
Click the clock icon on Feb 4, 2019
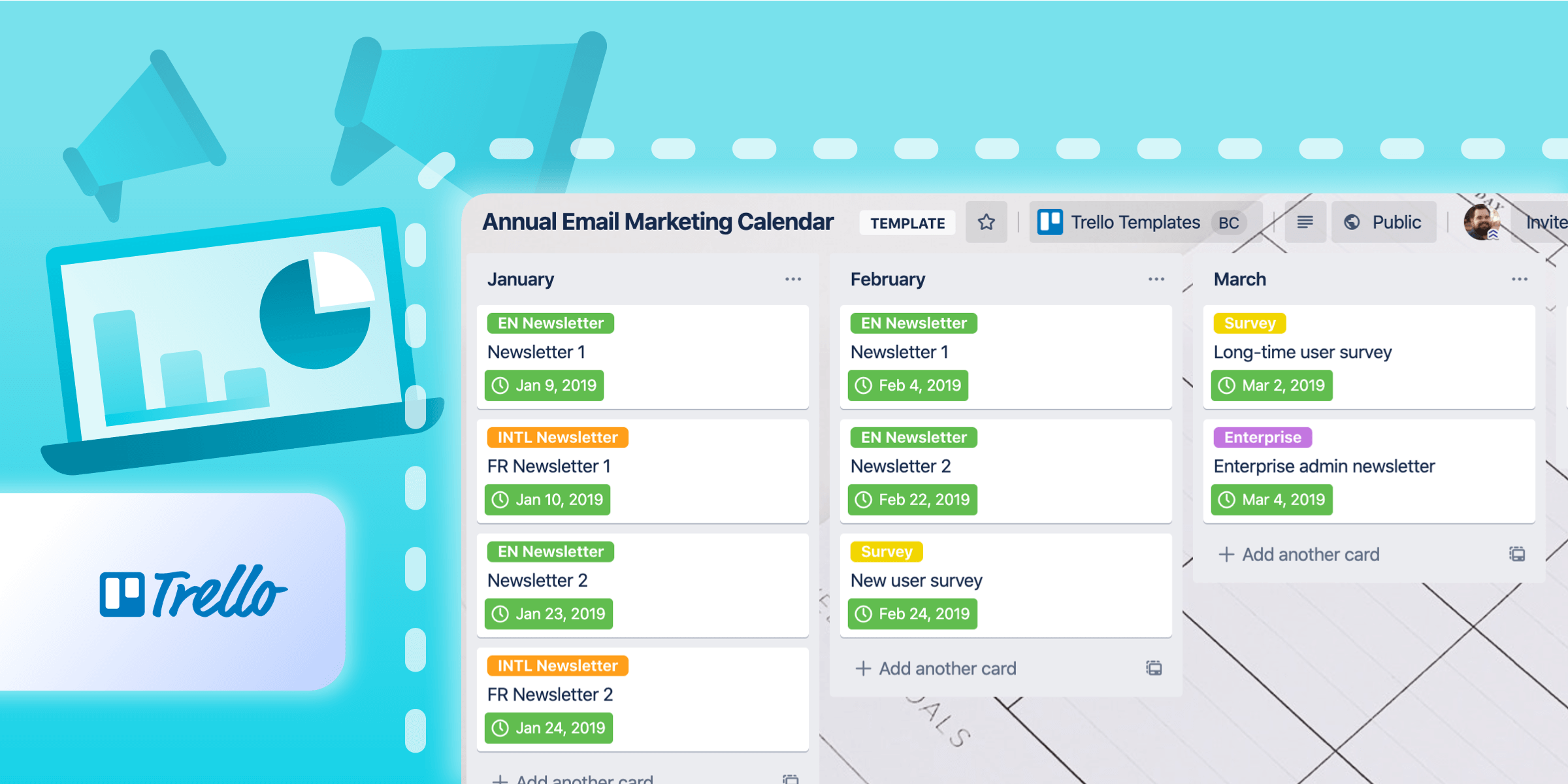tap(863, 385)
